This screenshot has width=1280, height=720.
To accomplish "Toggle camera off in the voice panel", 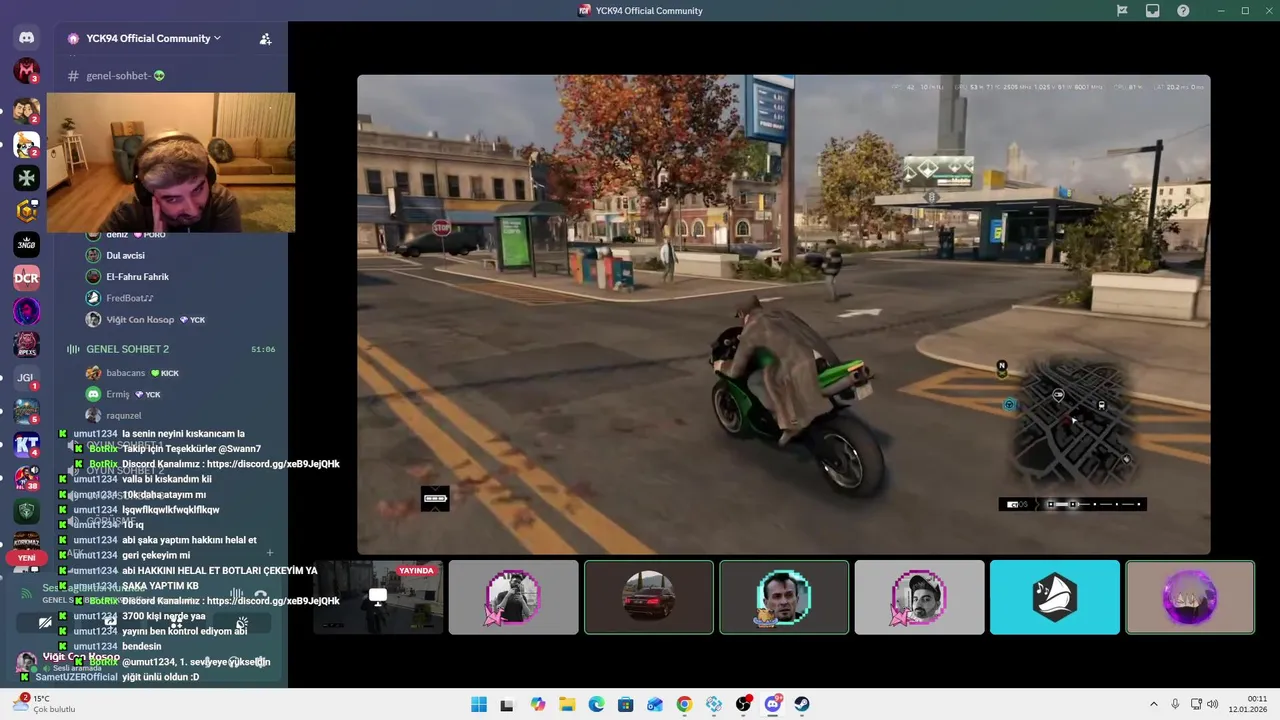I will (x=45, y=623).
